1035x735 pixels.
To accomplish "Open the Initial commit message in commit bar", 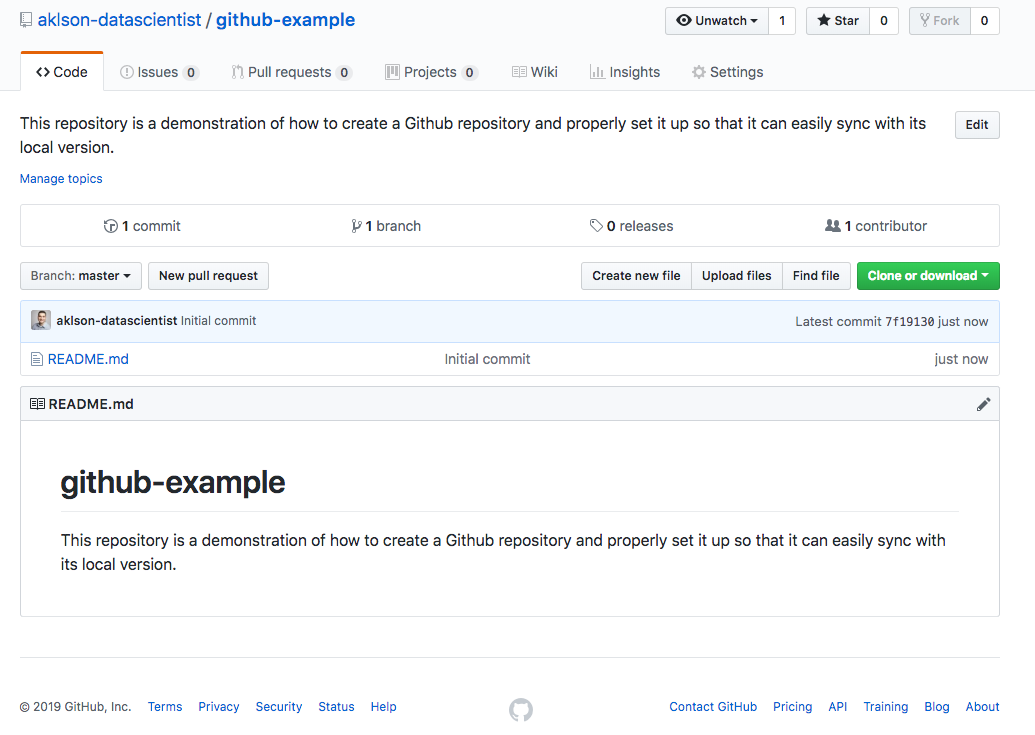I will point(218,321).
